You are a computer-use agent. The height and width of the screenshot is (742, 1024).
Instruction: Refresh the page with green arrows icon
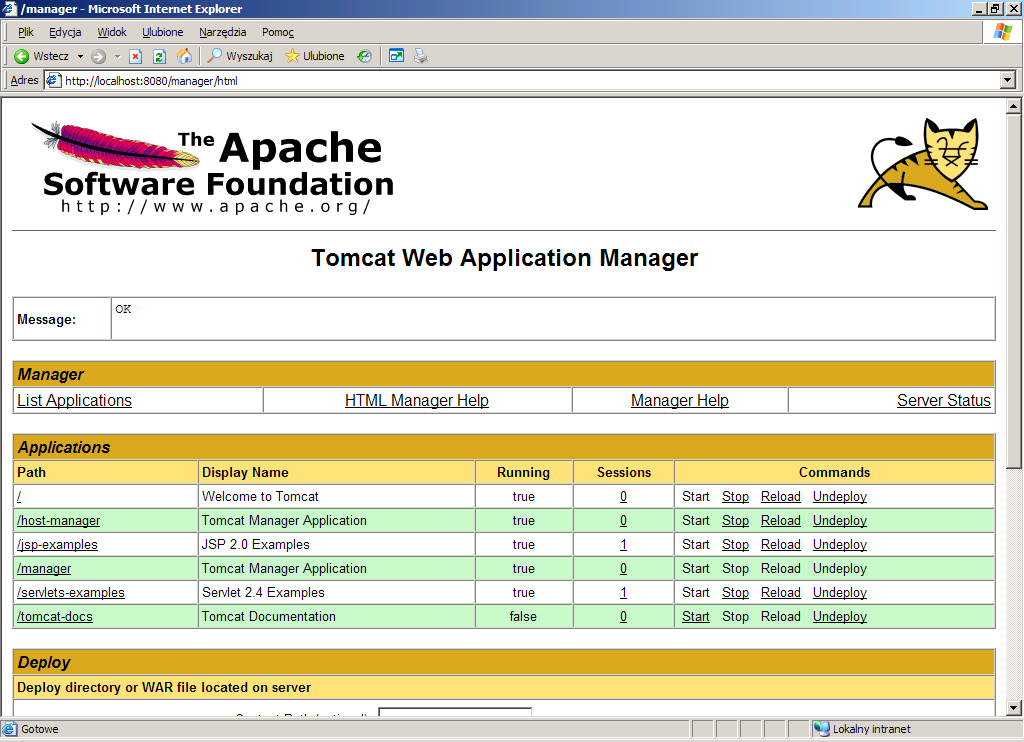pos(159,56)
